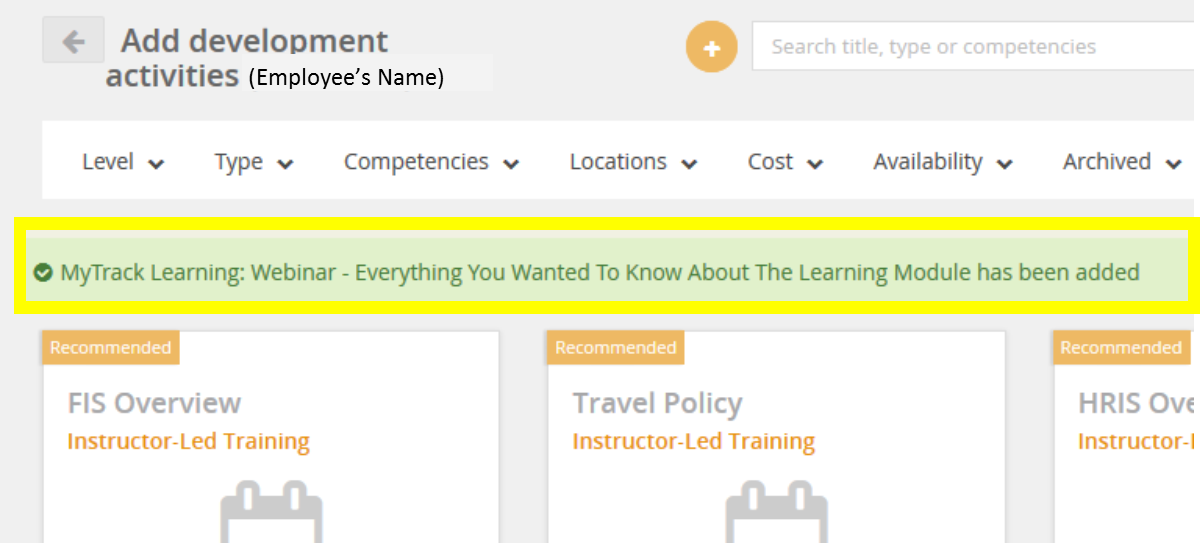Click the back arrow button

click(x=73, y=42)
